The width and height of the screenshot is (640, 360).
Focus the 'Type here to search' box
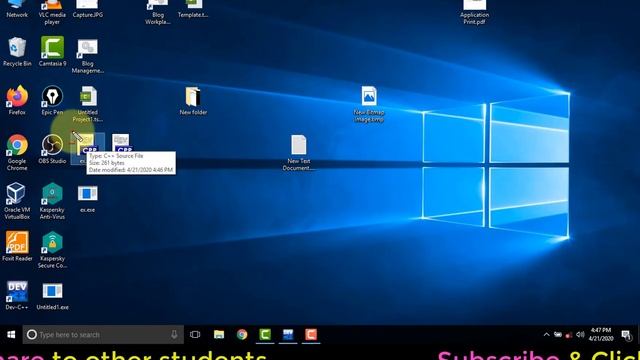tap(103, 335)
